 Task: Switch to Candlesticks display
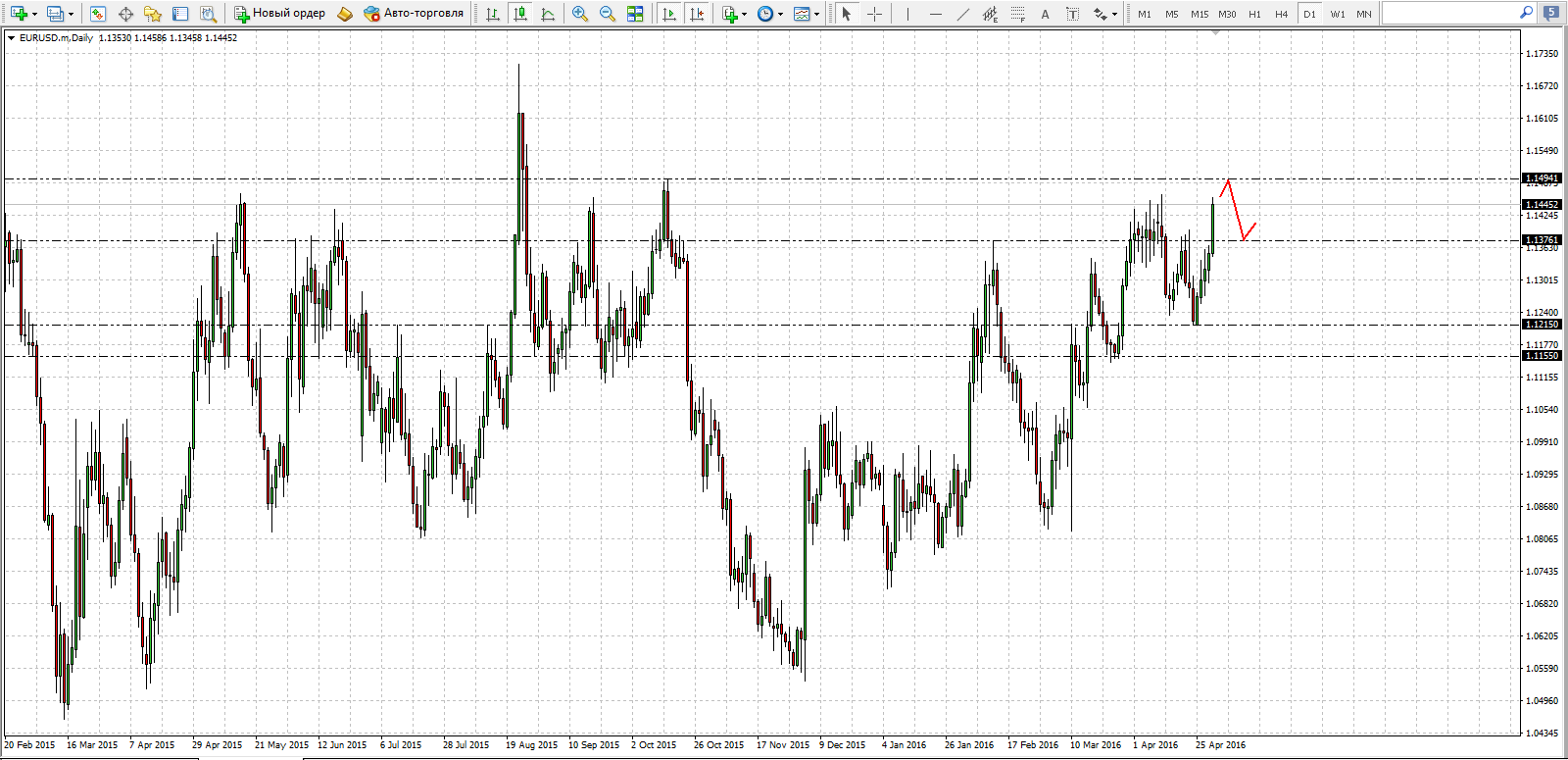click(x=520, y=14)
